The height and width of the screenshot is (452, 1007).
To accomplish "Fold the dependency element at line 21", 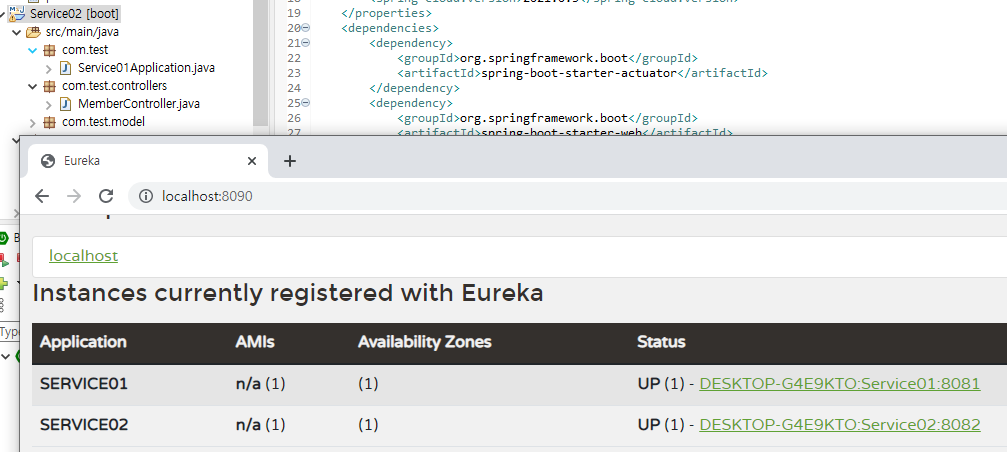I will [306, 43].
